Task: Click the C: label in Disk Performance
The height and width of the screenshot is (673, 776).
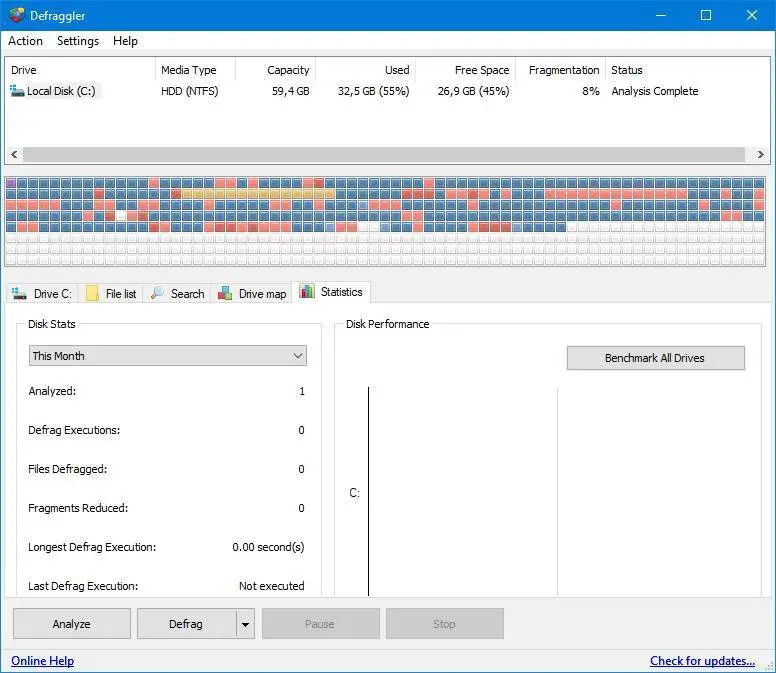Action: point(354,493)
